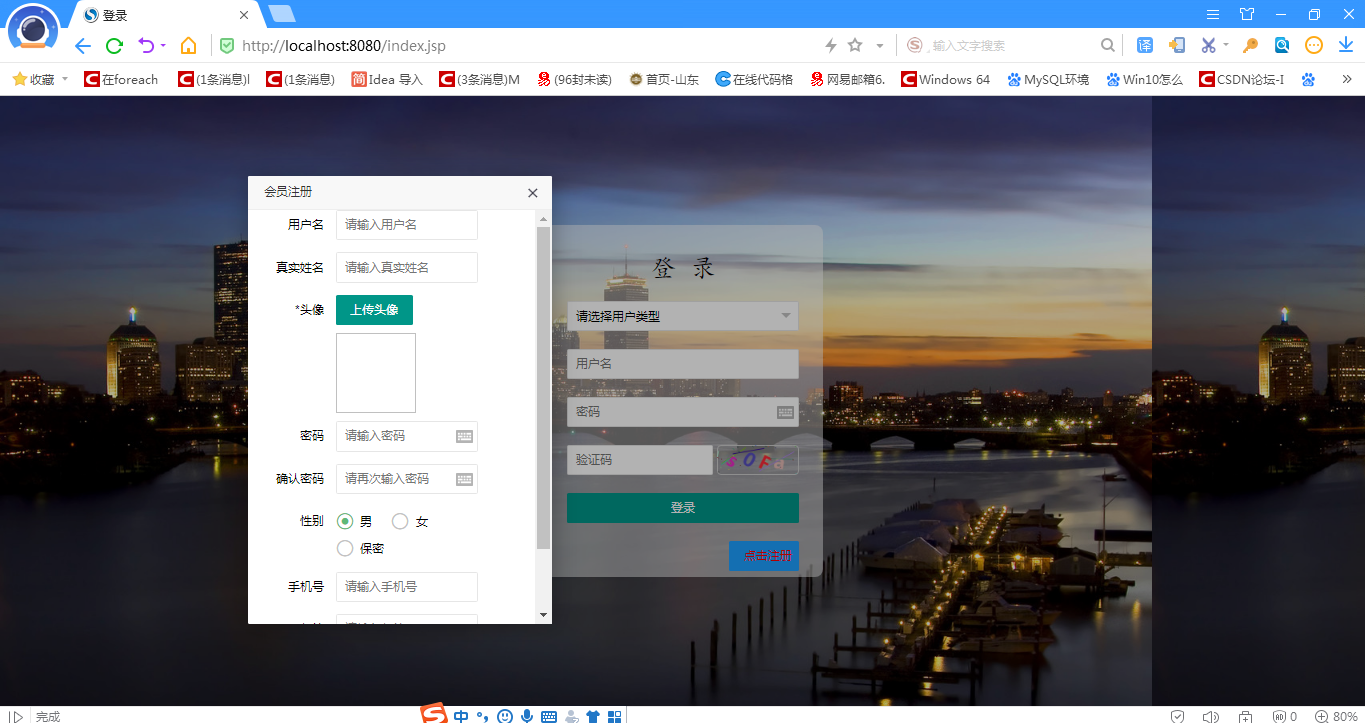Bookmark this page with the star icon
The width and height of the screenshot is (1365, 723).
855,46
